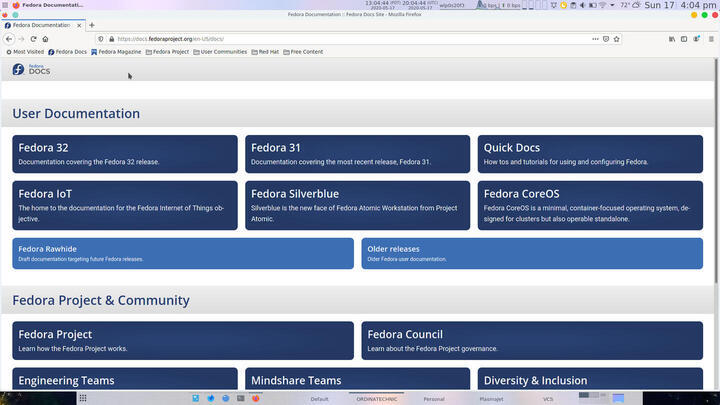Open the Fedora 32 documentation card

pos(125,154)
